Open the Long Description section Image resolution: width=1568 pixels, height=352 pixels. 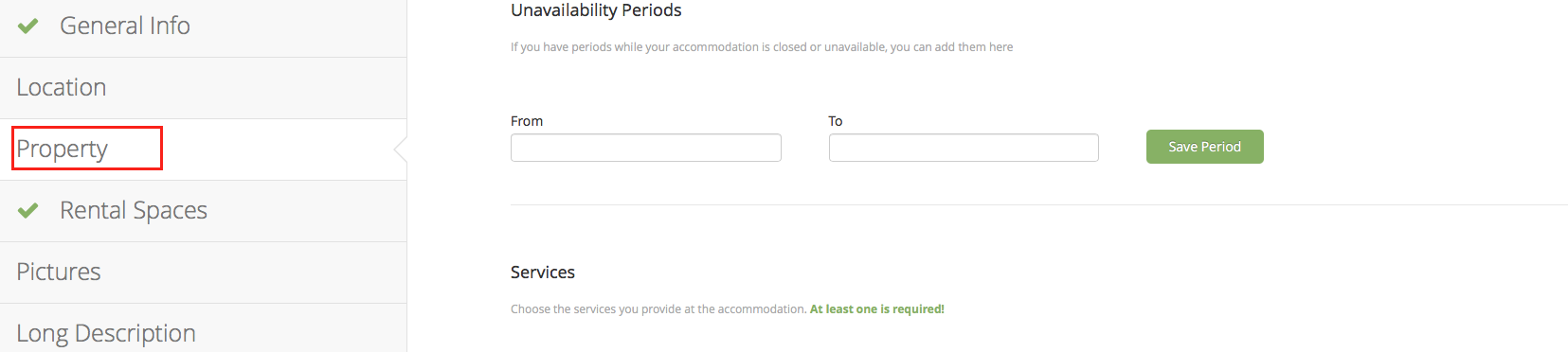[x=106, y=333]
